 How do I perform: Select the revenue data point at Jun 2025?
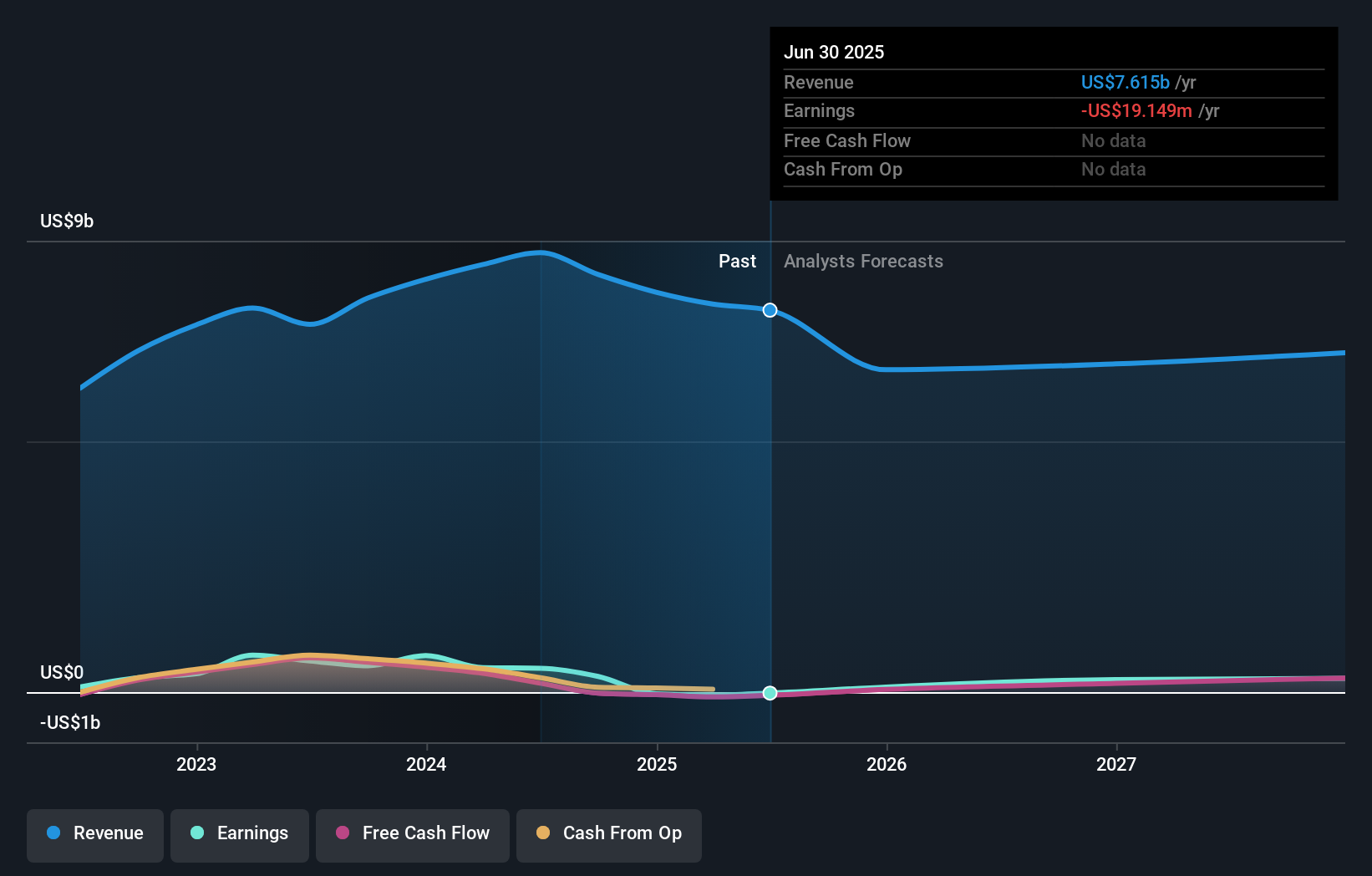click(x=770, y=310)
